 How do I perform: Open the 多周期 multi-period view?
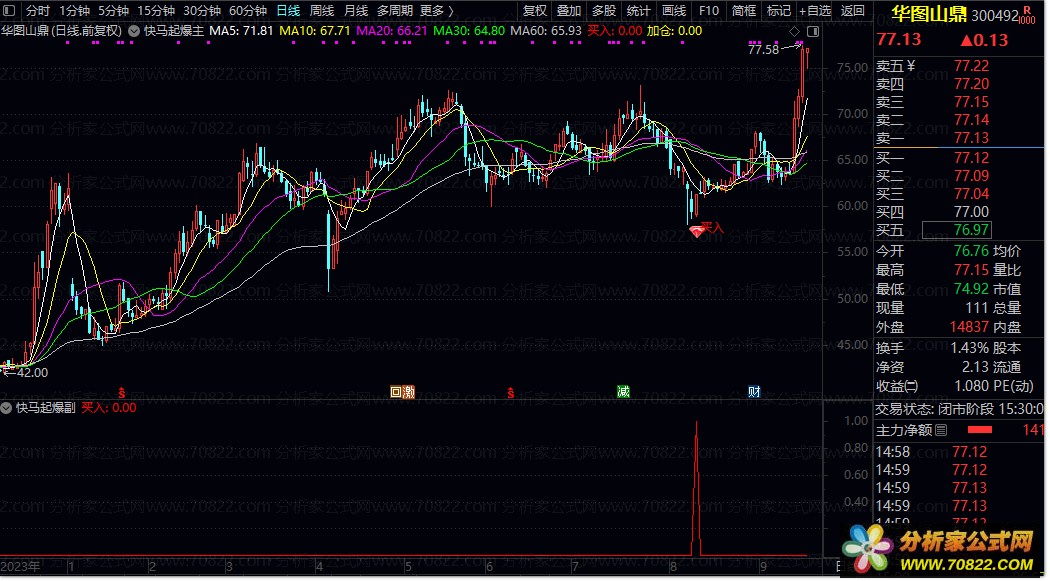point(394,11)
